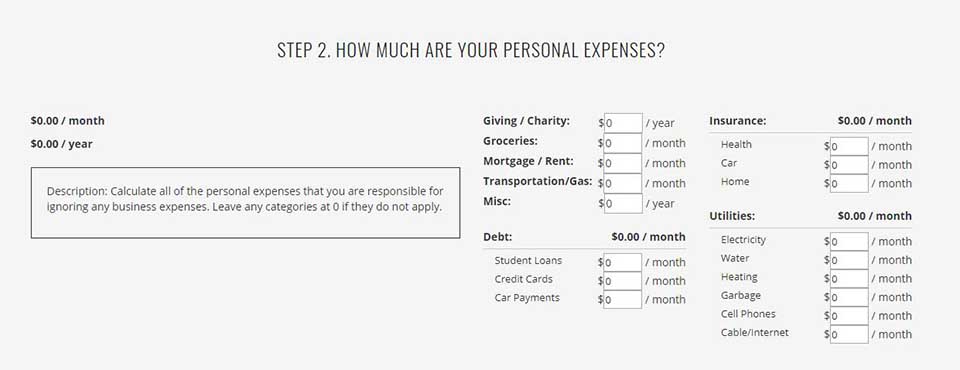
Task: Click the Car Payments amount field
Action: point(623,300)
